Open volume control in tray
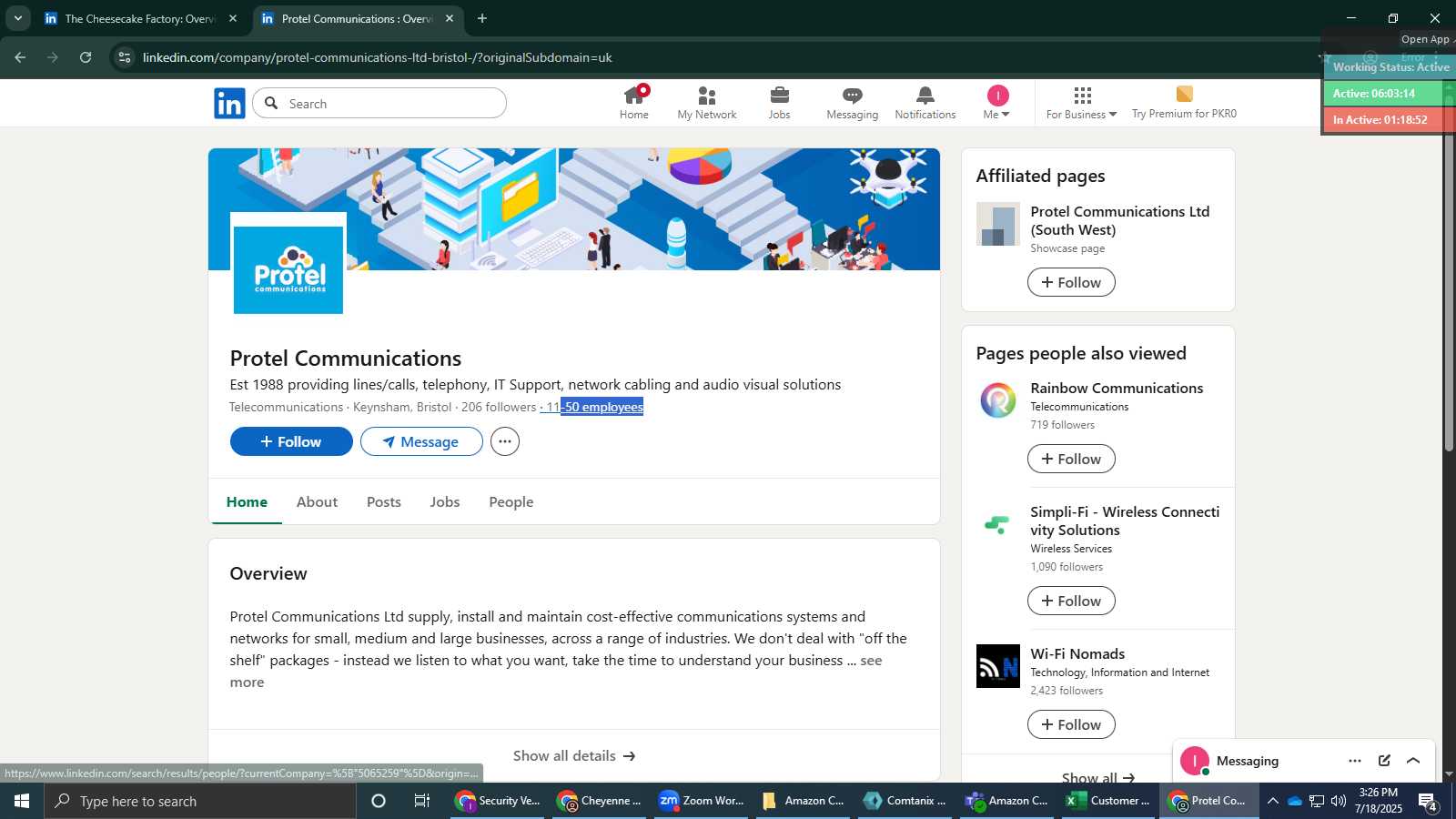This screenshot has height=819, width=1456. [x=1339, y=801]
